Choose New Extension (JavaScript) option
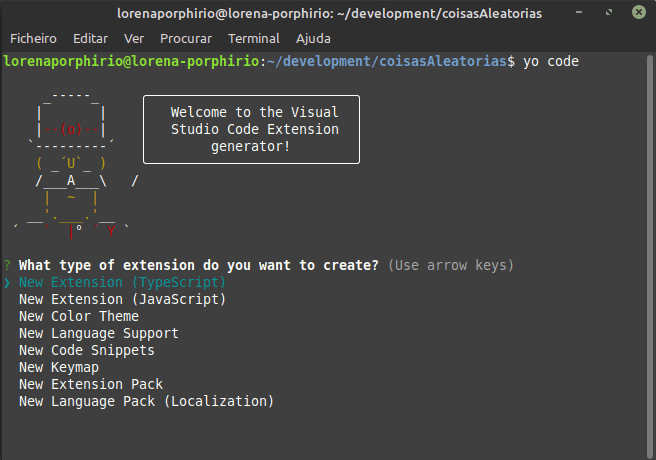The image size is (656, 460). pyautogui.click(x=122, y=299)
